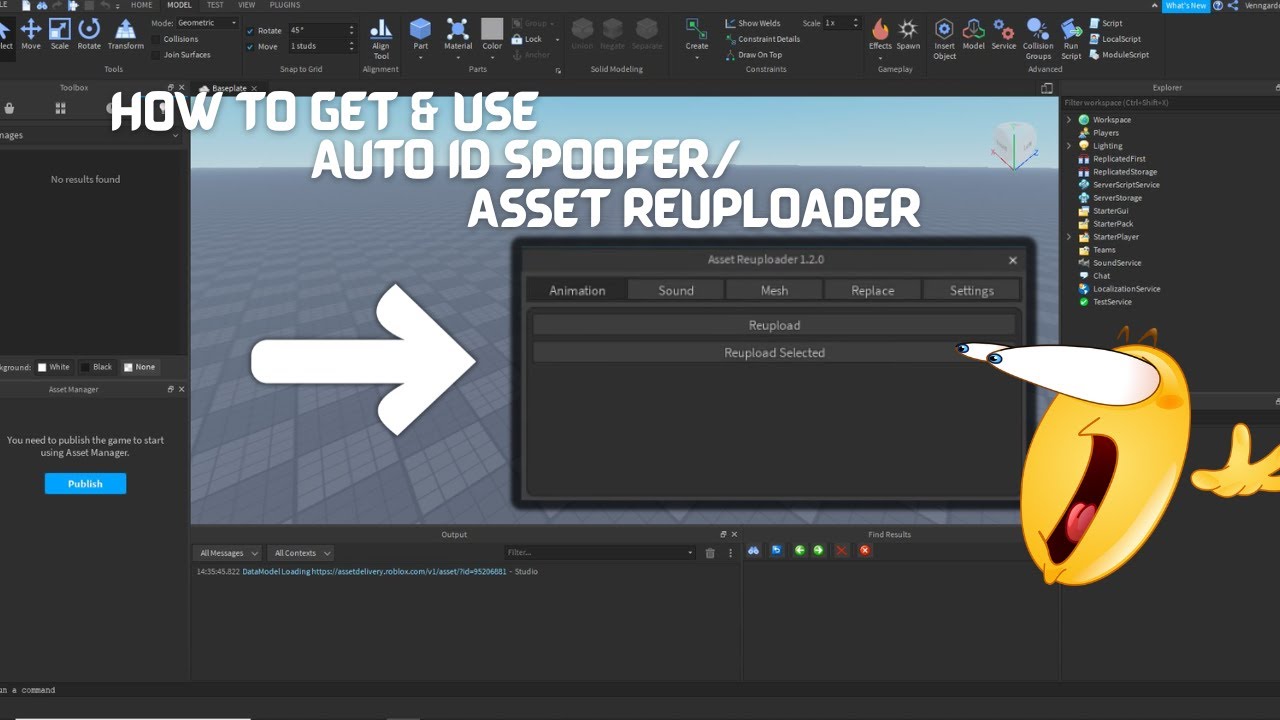The height and width of the screenshot is (720, 1280).
Task: Switch to the TEST ribbon tab
Action: [x=215, y=5]
